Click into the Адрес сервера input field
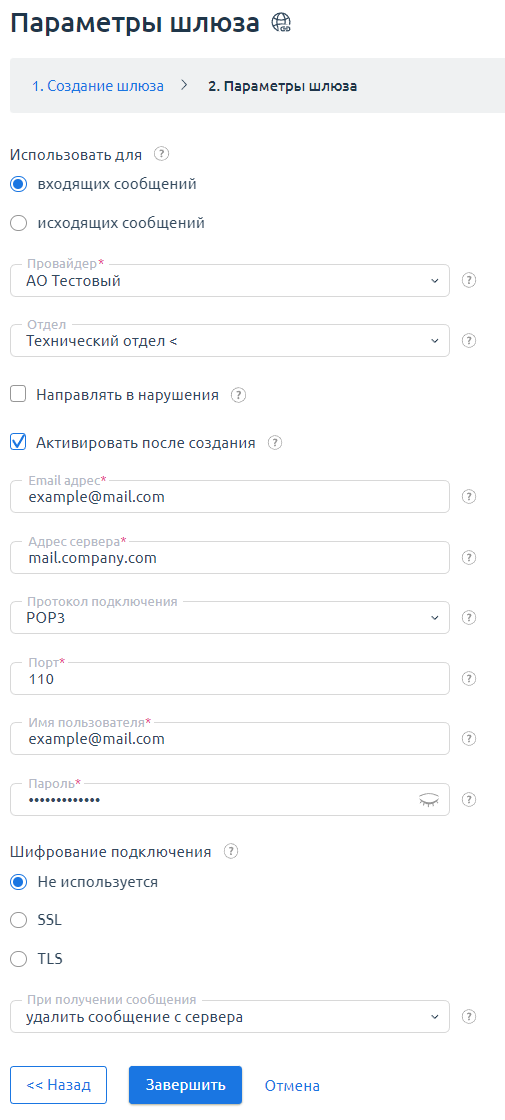The height and width of the screenshot is (1120, 505). pos(230,558)
